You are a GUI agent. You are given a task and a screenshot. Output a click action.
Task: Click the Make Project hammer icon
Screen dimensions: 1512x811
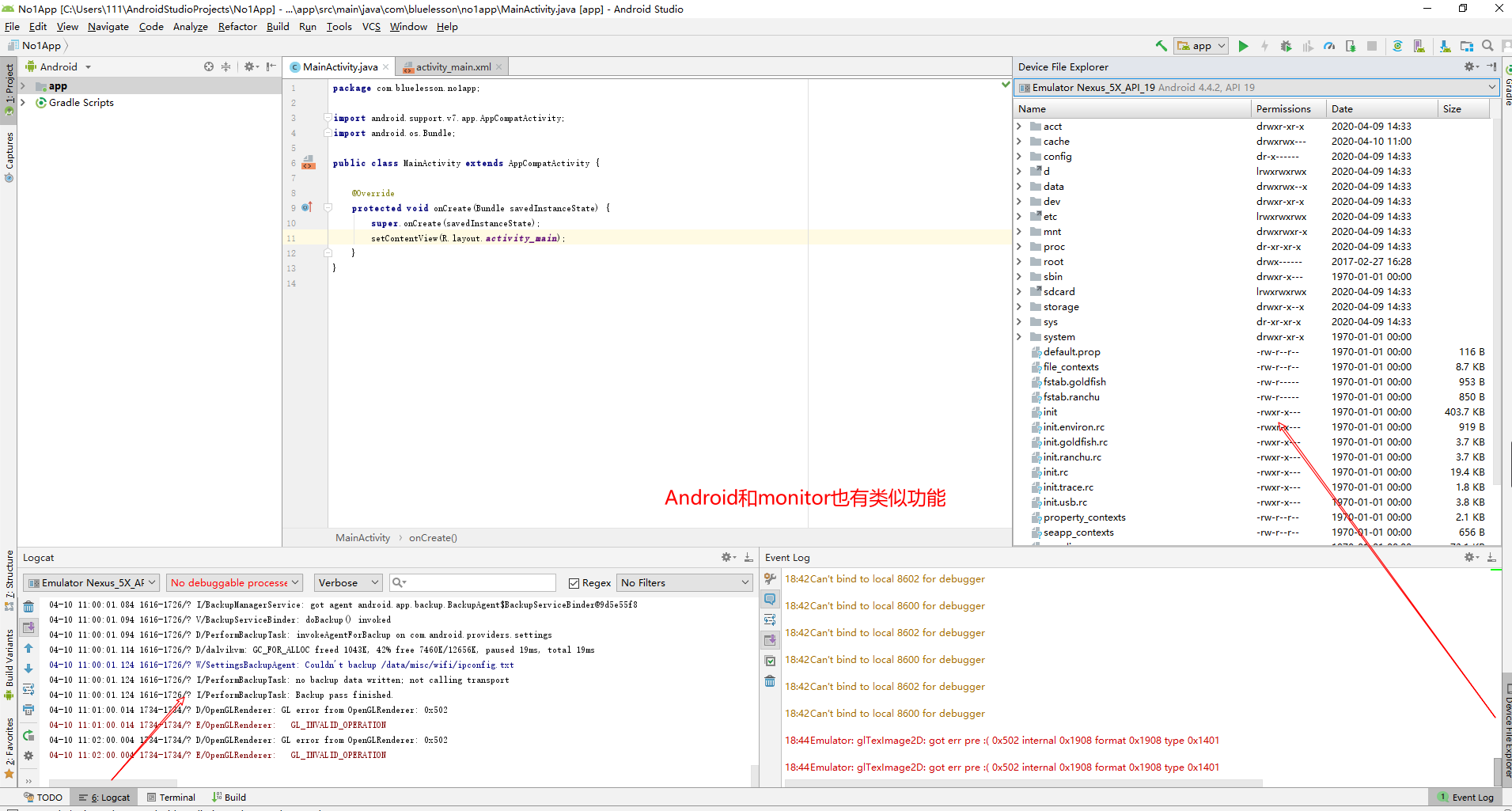[x=1161, y=46]
